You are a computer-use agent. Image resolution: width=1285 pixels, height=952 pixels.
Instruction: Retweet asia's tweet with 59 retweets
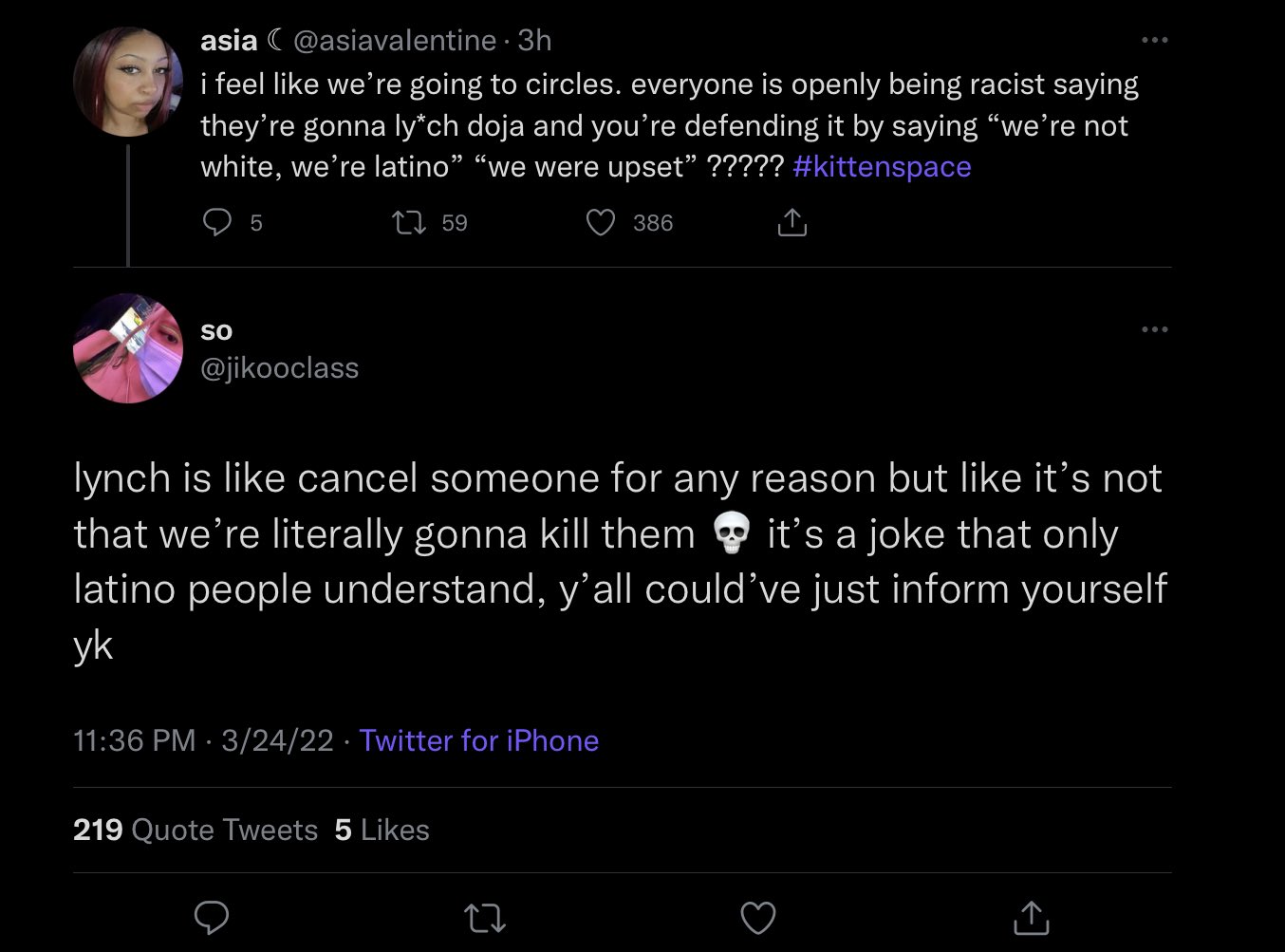coord(408,223)
